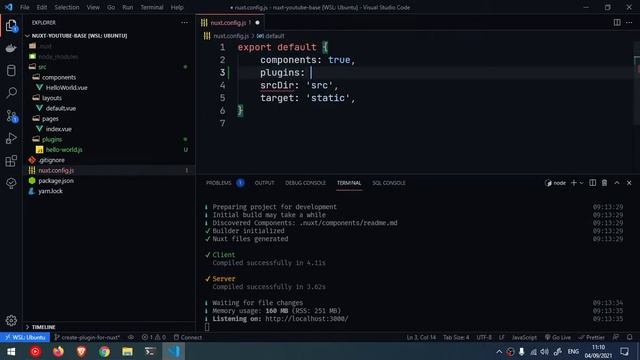Viewport: 640px width, 360px height.
Task: Open the Help menu
Action: 177,7
